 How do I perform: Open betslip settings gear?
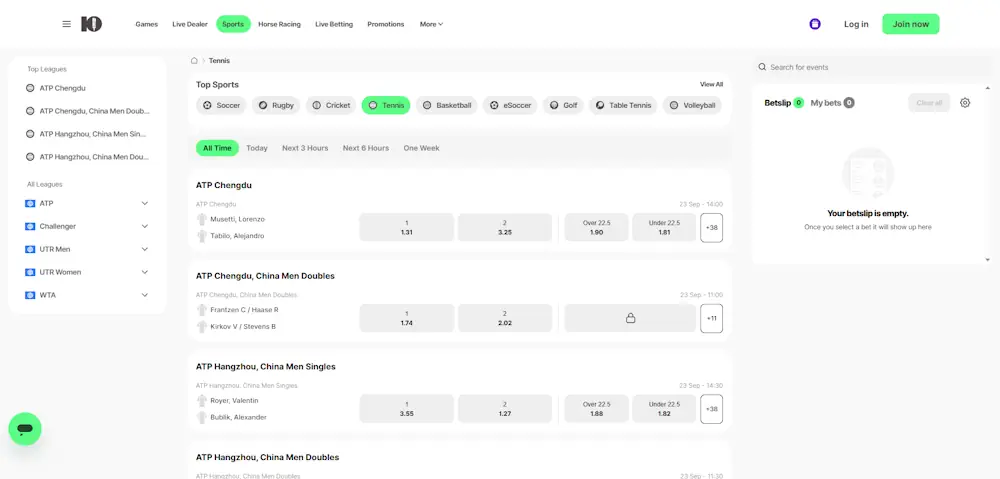965,103
